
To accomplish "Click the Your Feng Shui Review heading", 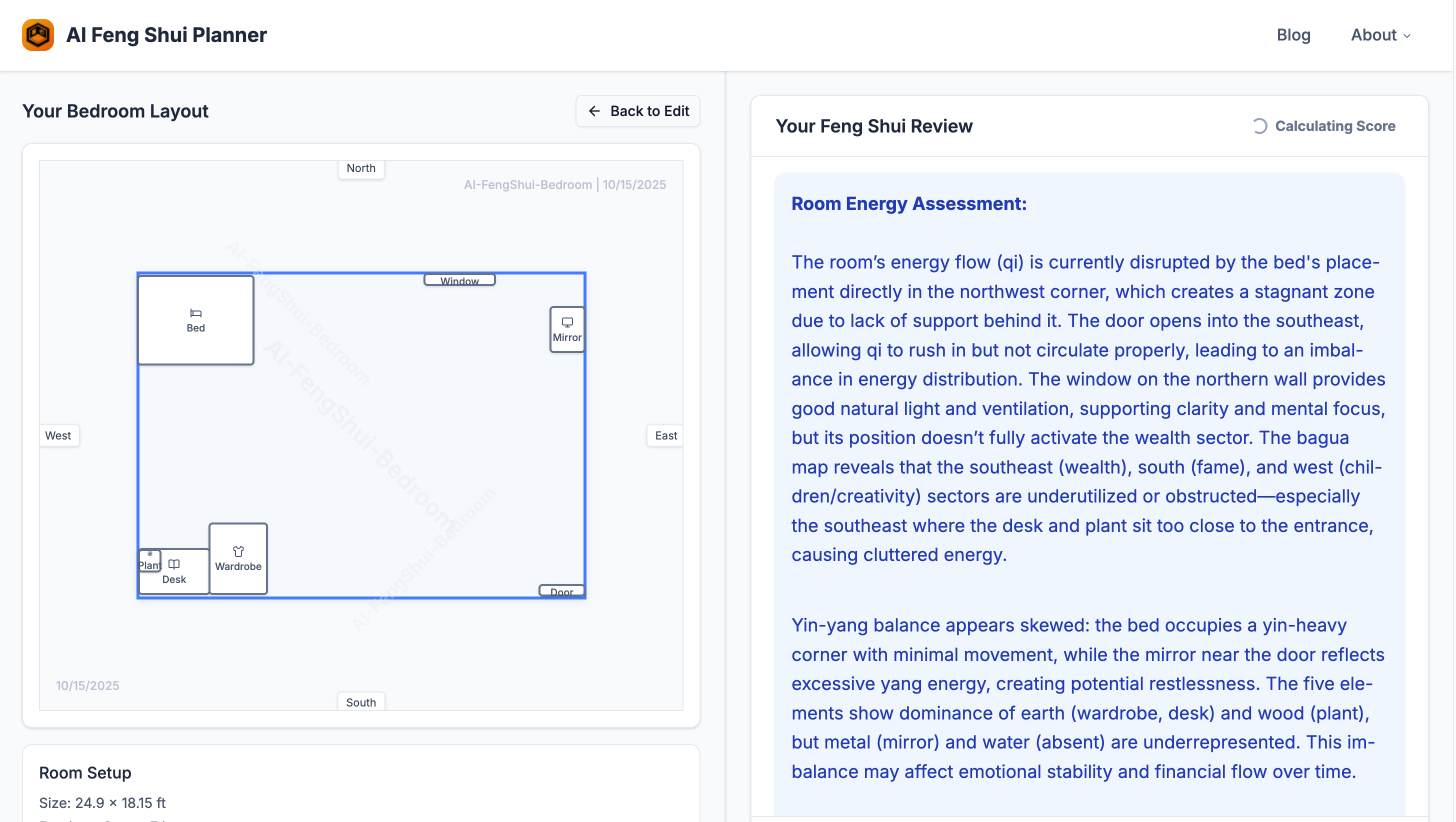I will [x=874, y=126].
